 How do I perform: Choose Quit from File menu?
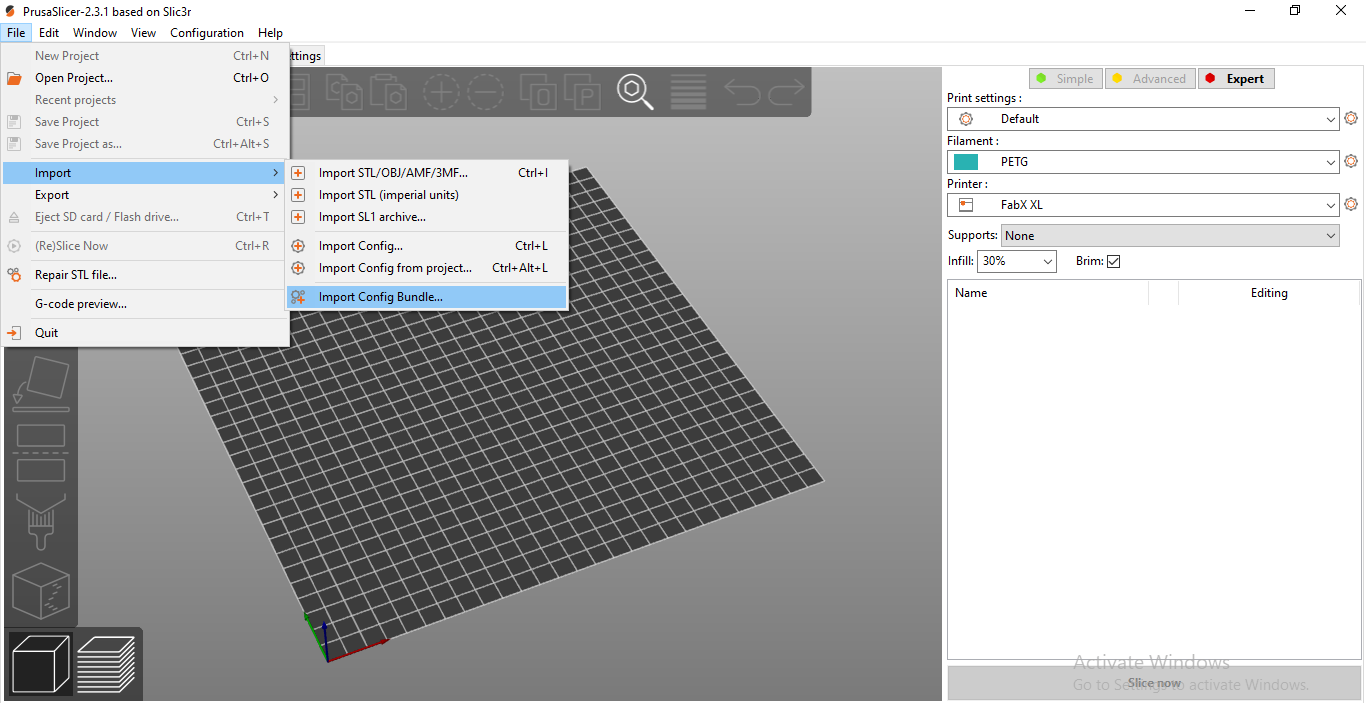[x=146, y=333]
